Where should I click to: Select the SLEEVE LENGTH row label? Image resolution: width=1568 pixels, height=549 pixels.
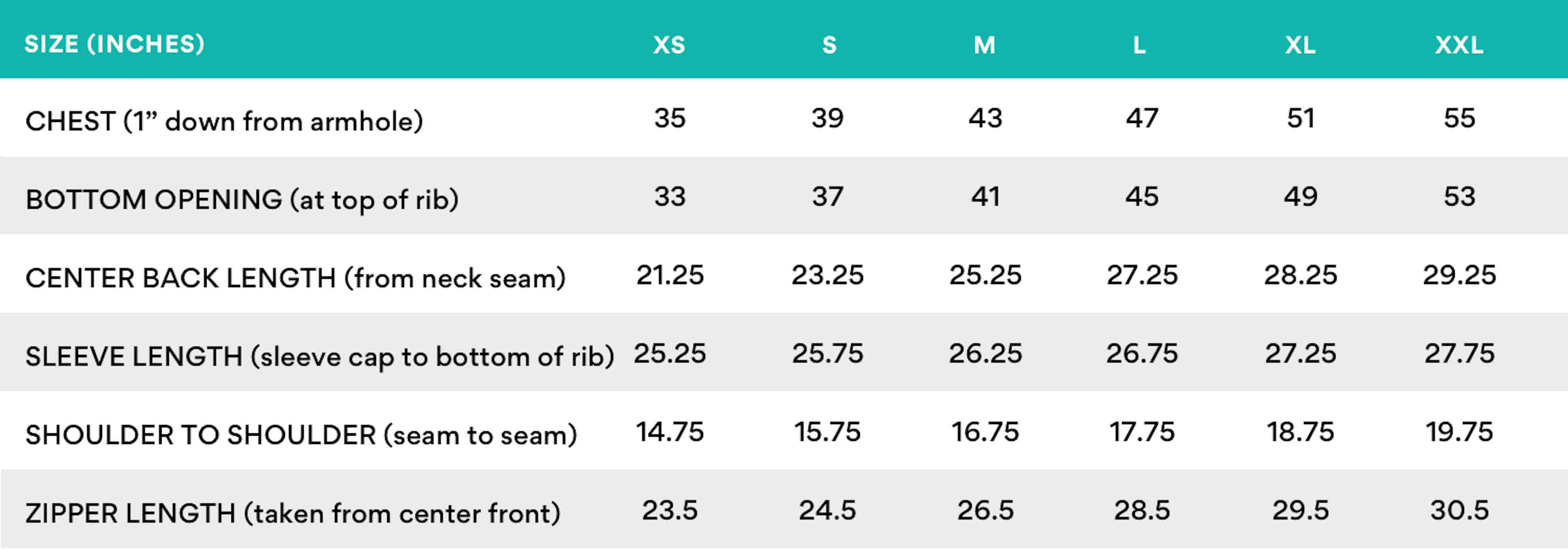[319, 356]
